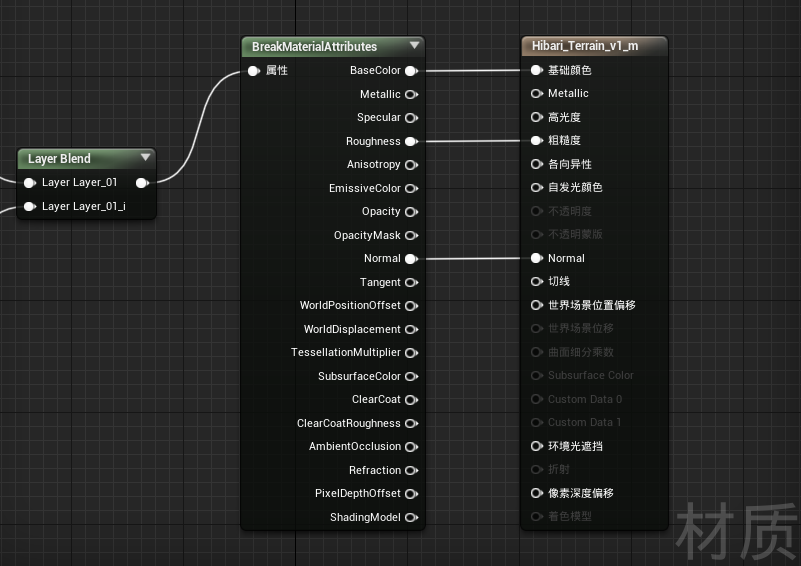Viewport: 801px width, 566px height.
Task: Select the Hibari_Terrain_v1_m node title
Action: tap(585, 45)
